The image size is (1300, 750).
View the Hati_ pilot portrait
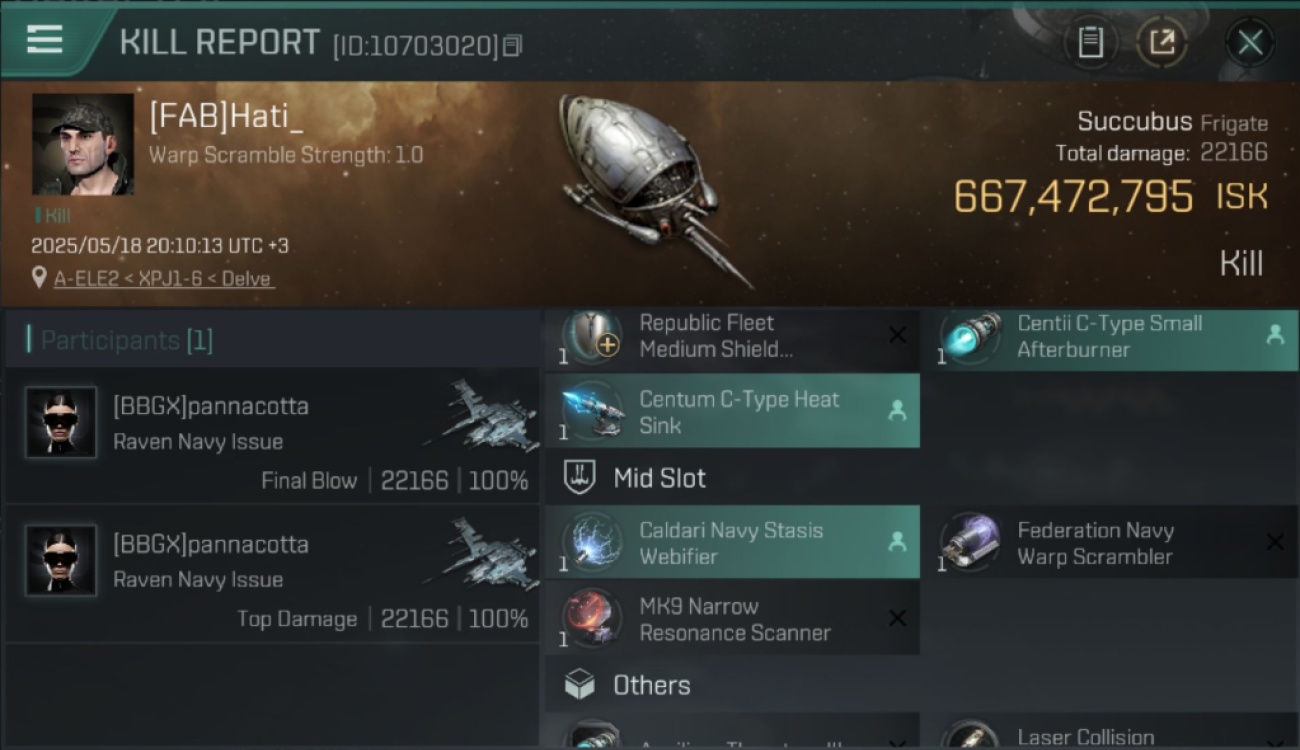[x=83, y=144]
